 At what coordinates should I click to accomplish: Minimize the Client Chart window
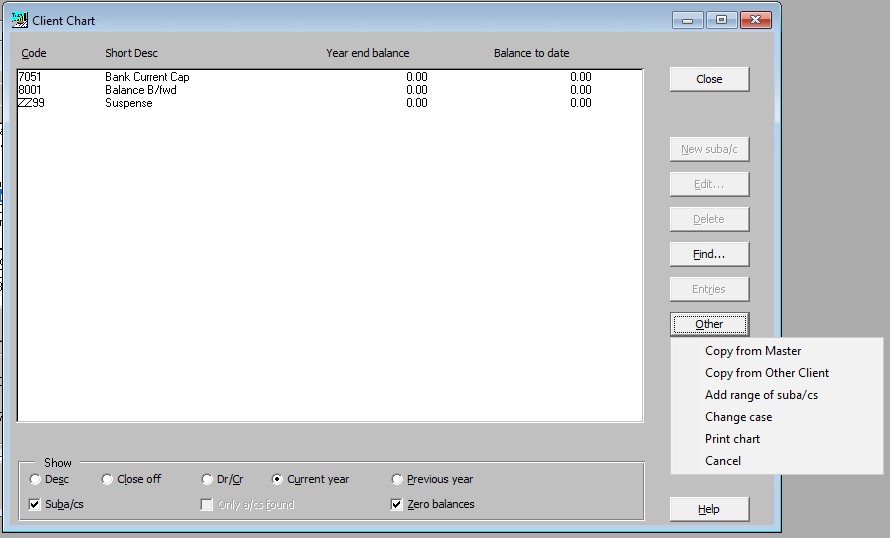coord(687,20)
